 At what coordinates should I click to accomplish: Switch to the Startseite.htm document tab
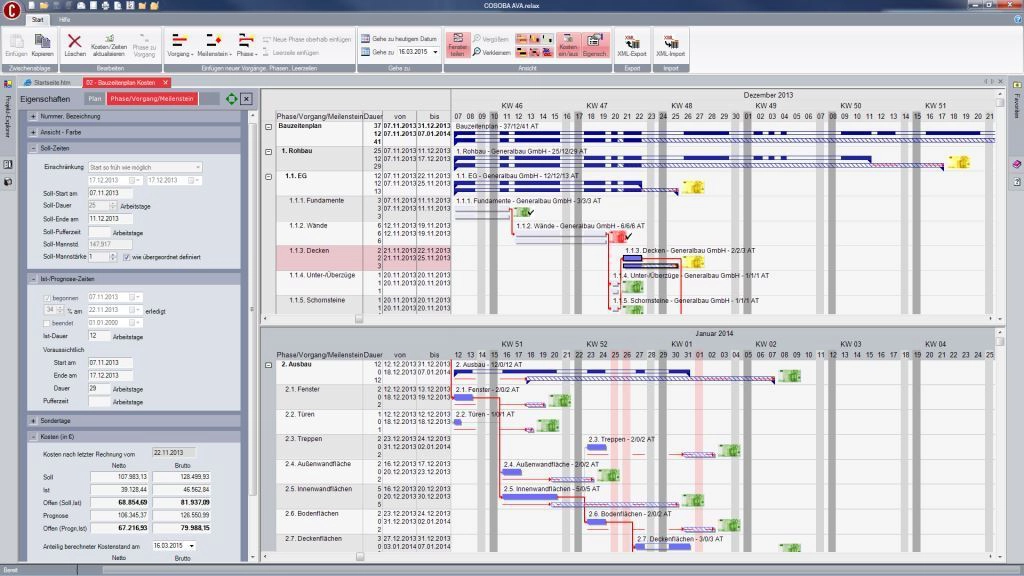tap(51, 82)
